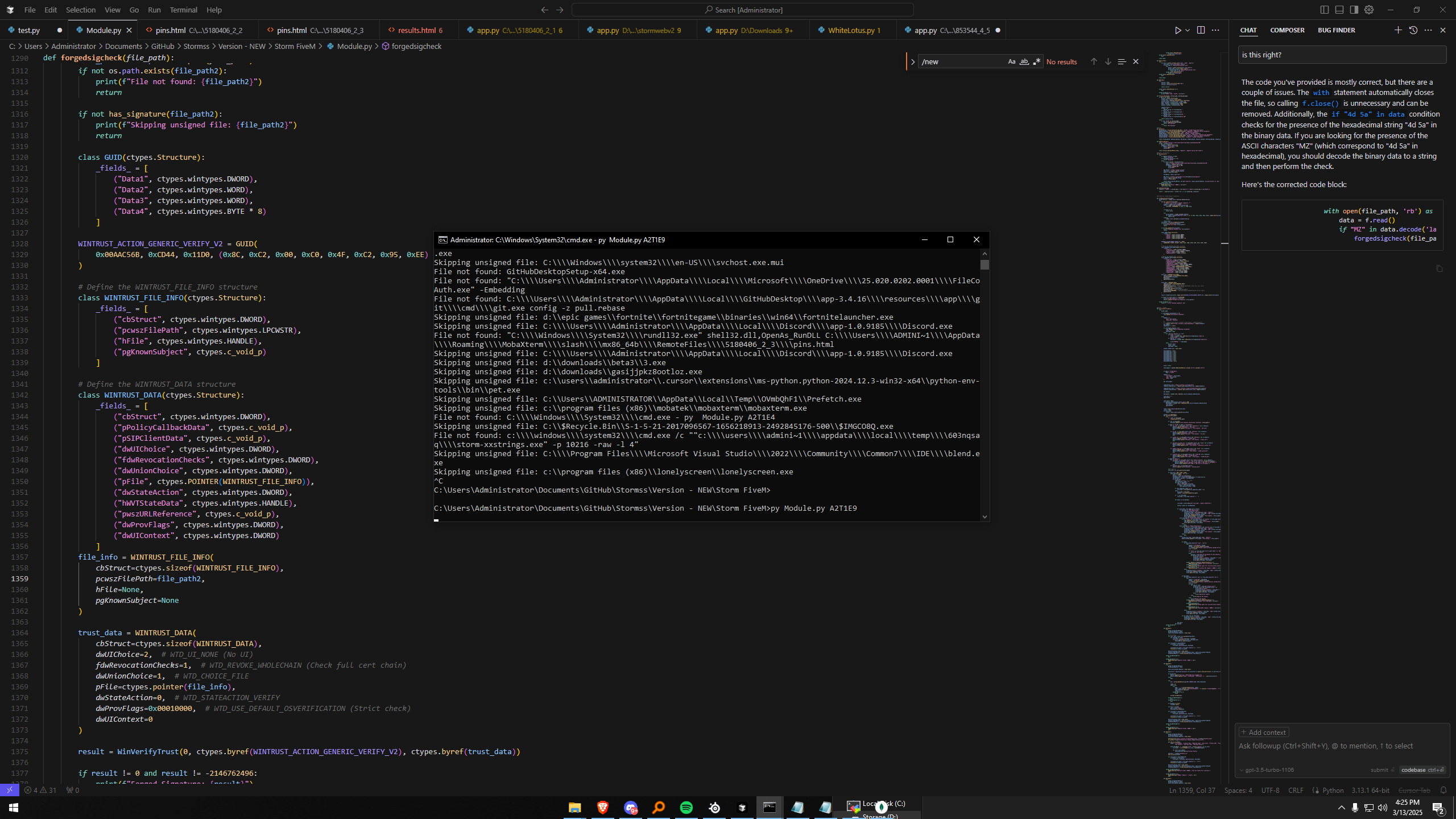
Task: Open Spotify from taskbar
Action: point(686,807)
